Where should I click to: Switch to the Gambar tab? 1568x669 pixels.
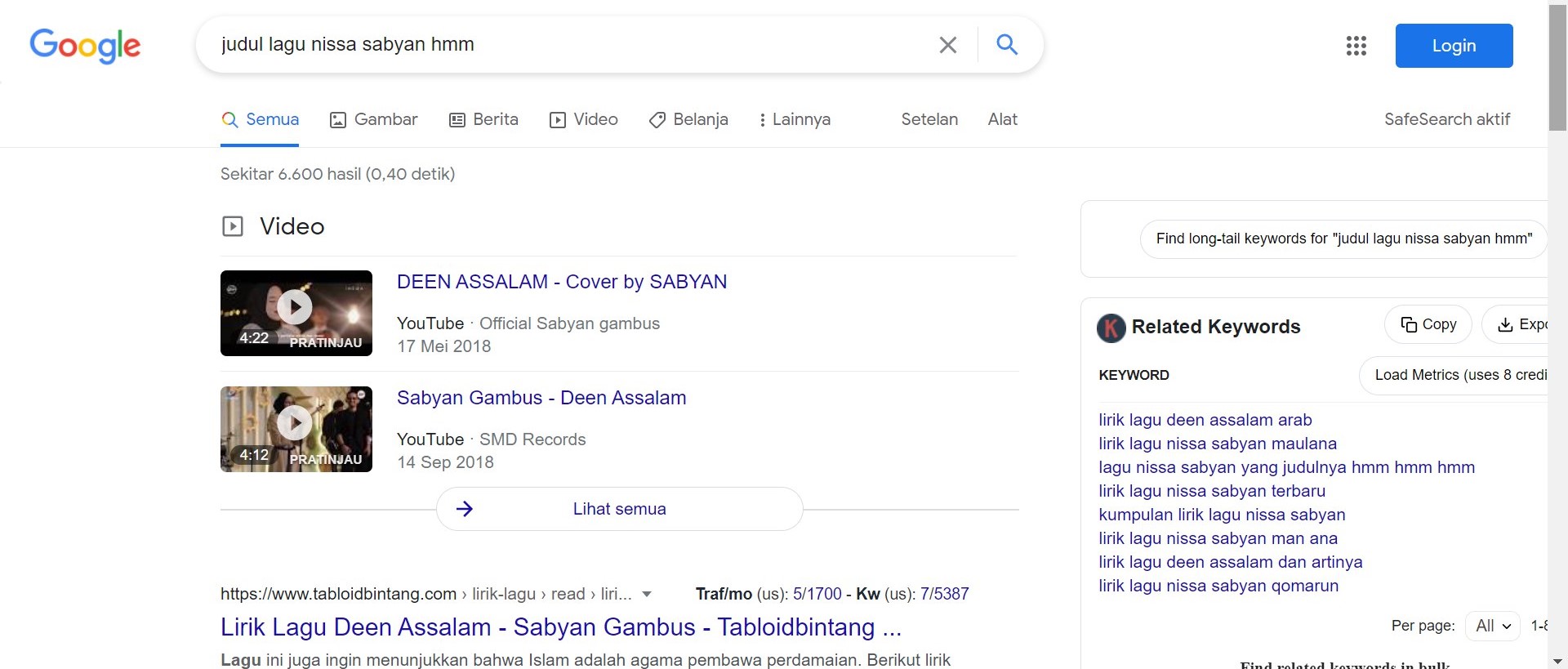[374, 119]
